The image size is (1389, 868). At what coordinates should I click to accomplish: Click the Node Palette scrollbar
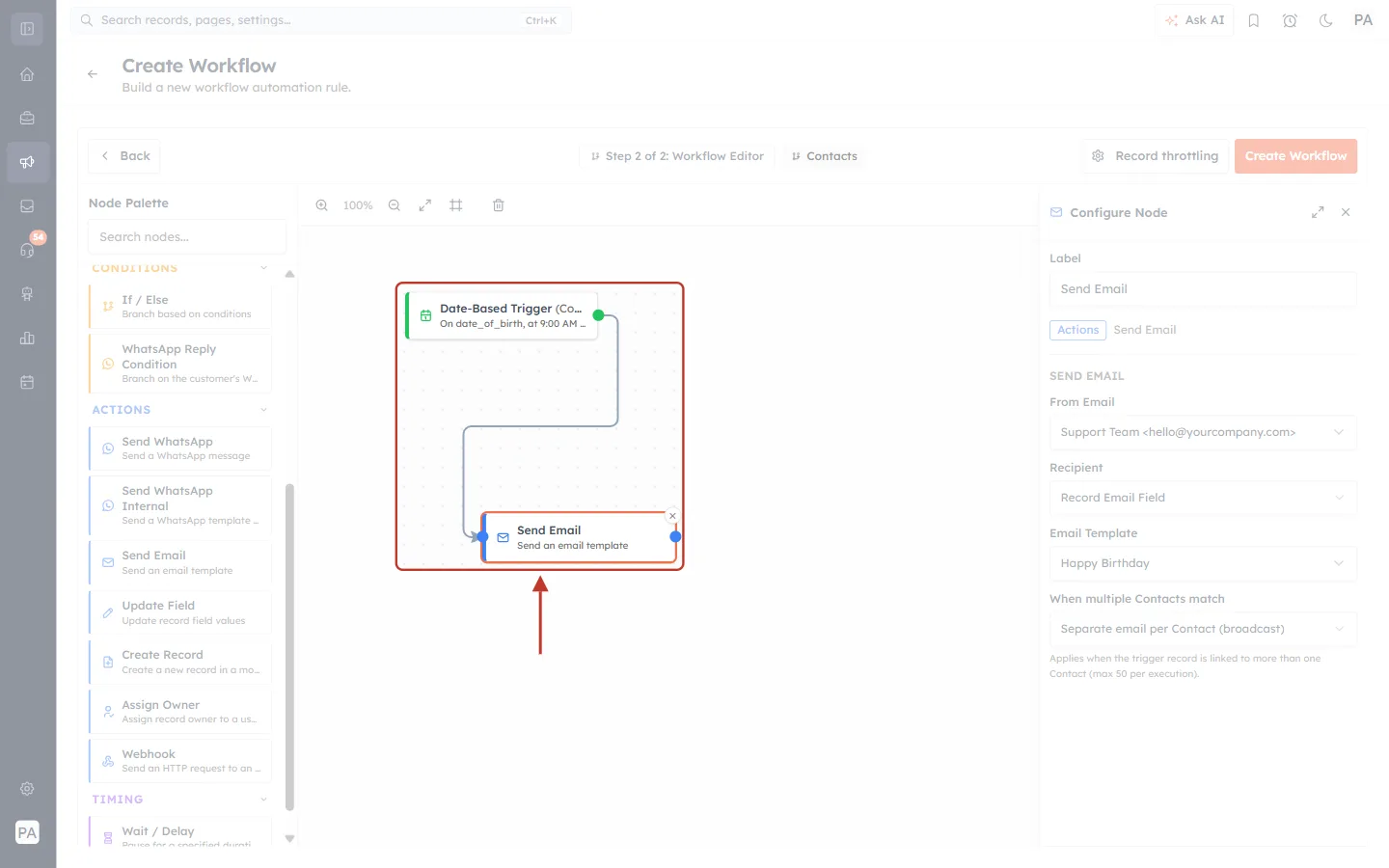coord(289,646)
